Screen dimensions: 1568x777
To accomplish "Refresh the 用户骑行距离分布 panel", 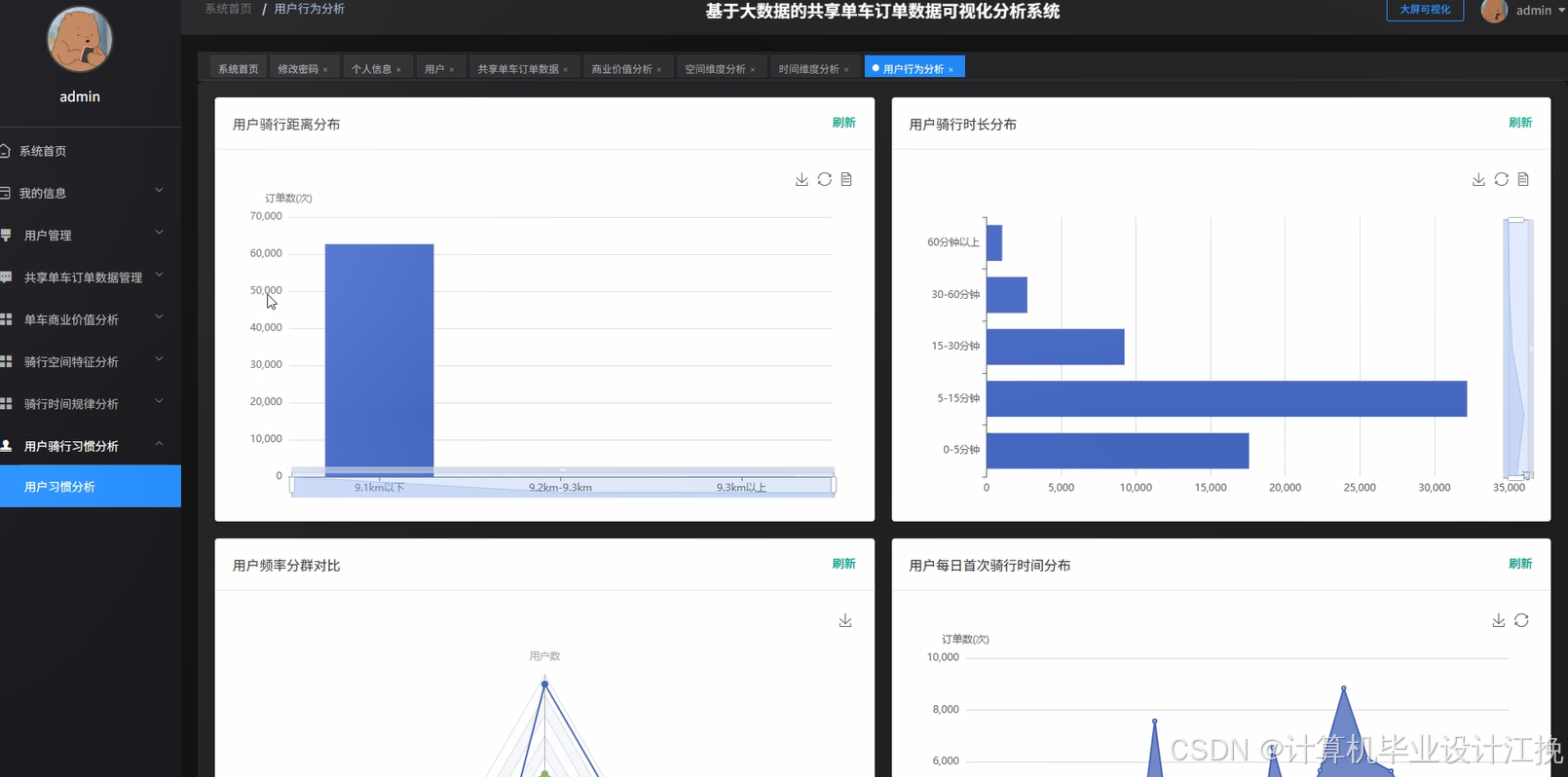I will 843,123.
